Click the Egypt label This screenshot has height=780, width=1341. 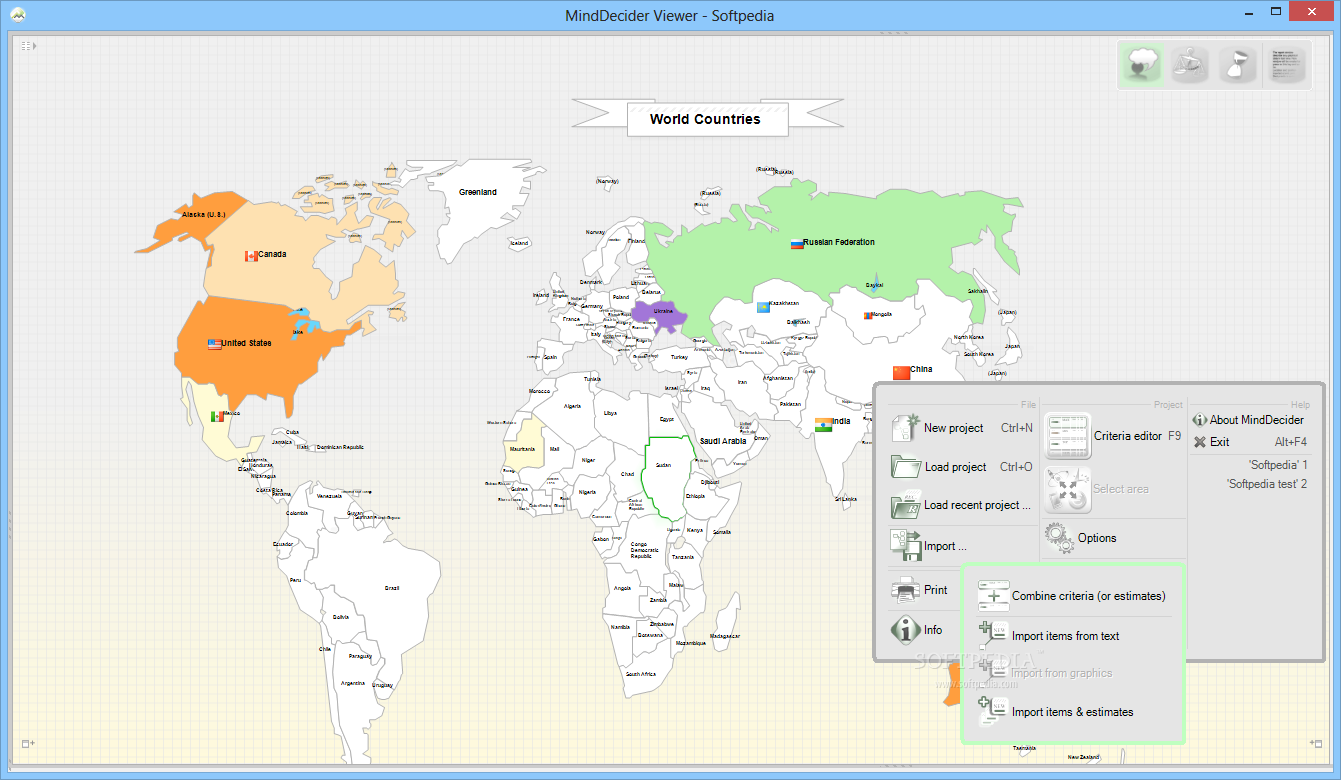[x=666, y=420]
